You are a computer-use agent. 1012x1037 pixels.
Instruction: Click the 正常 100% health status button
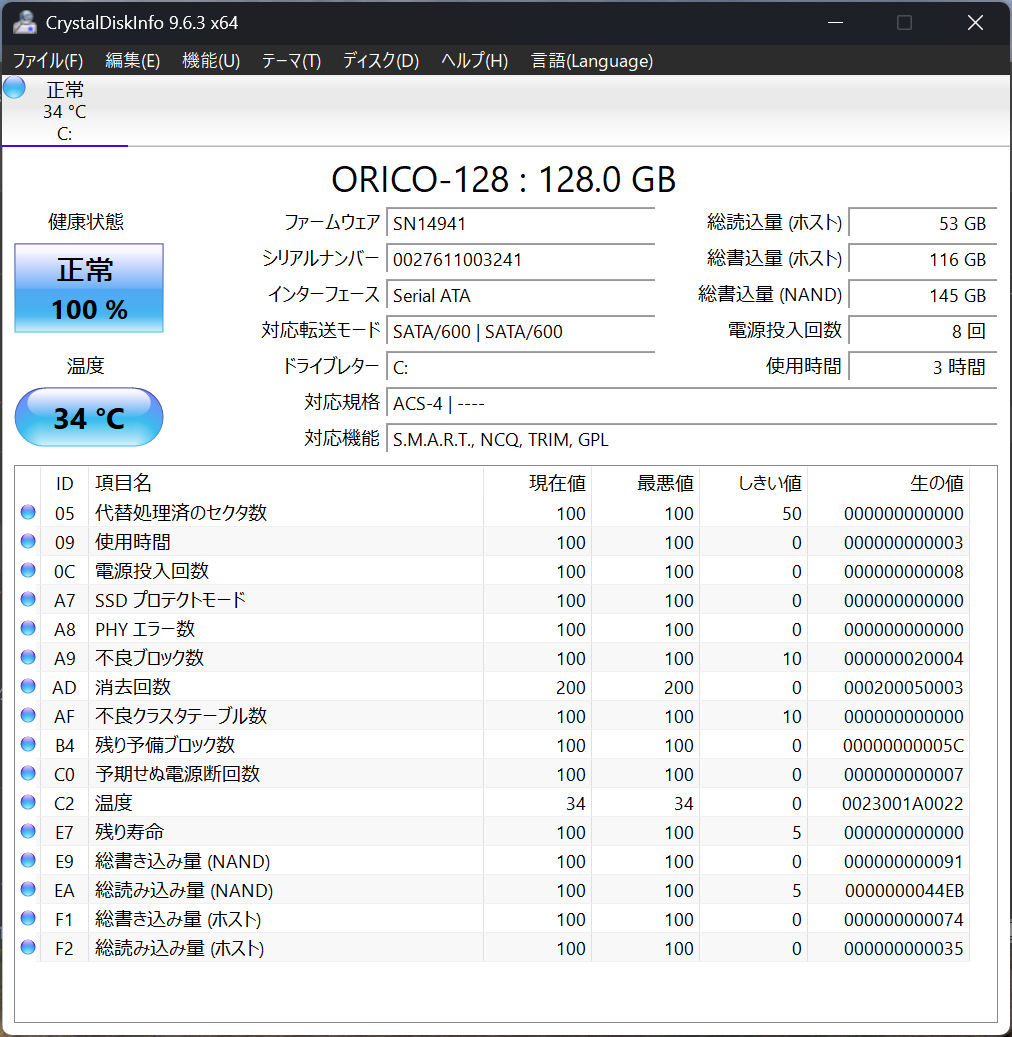[x=88, y=288]
